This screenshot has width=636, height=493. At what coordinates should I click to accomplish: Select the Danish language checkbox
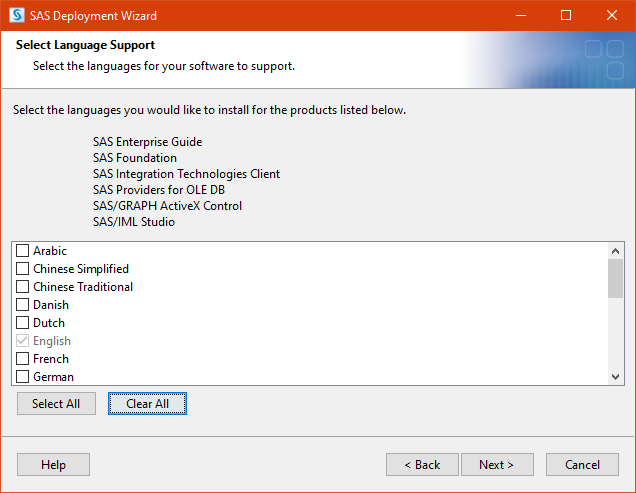point(23,305)
